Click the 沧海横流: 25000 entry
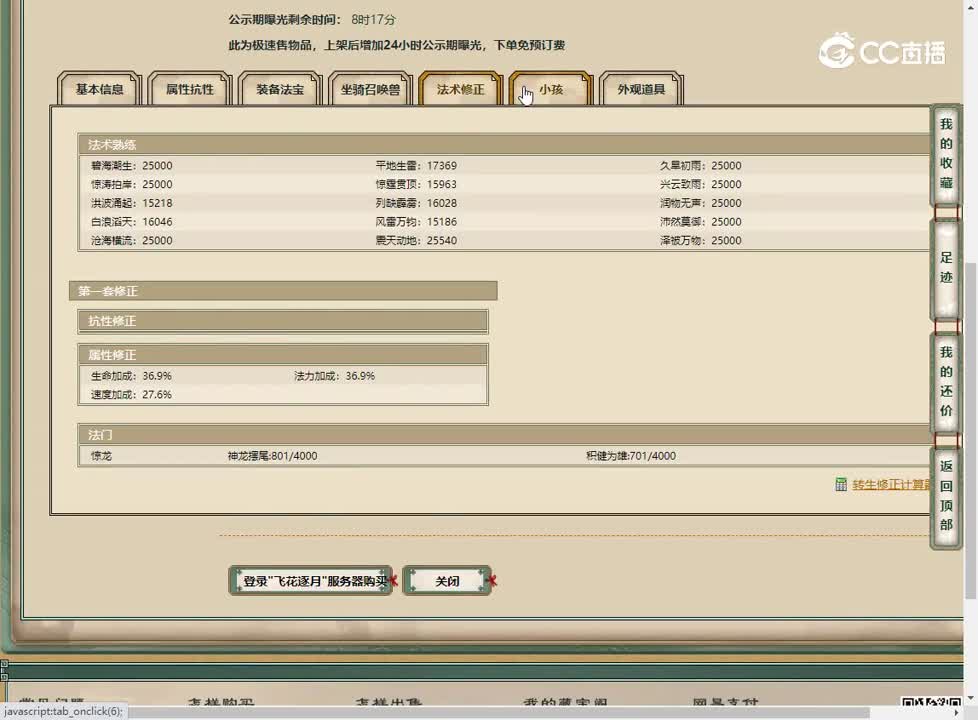This screenshot has width=978, height=720. 132,240
